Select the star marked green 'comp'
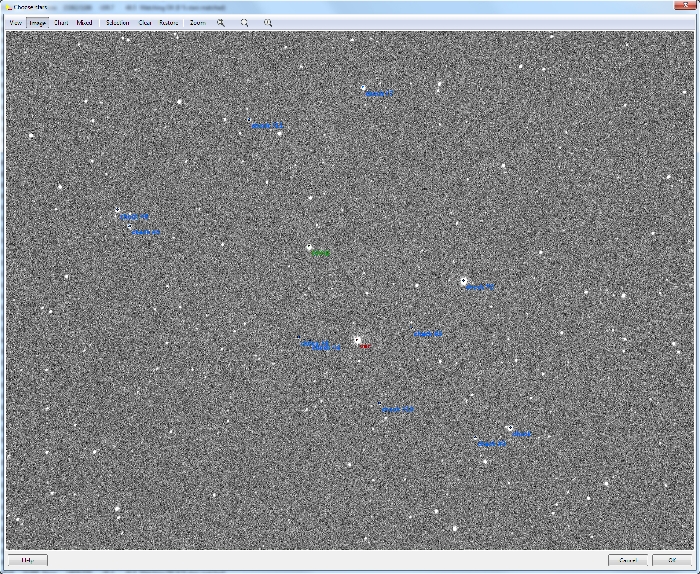The width and height of the screenshot is (700, 574). click(309, 247)
